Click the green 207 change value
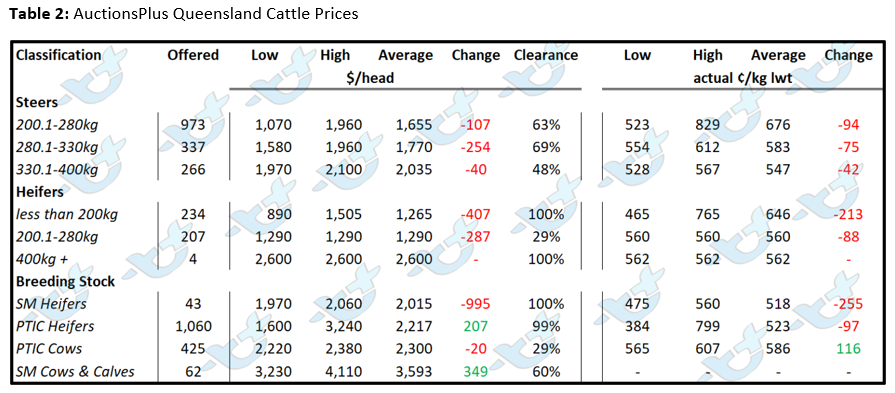 (475, 327)
